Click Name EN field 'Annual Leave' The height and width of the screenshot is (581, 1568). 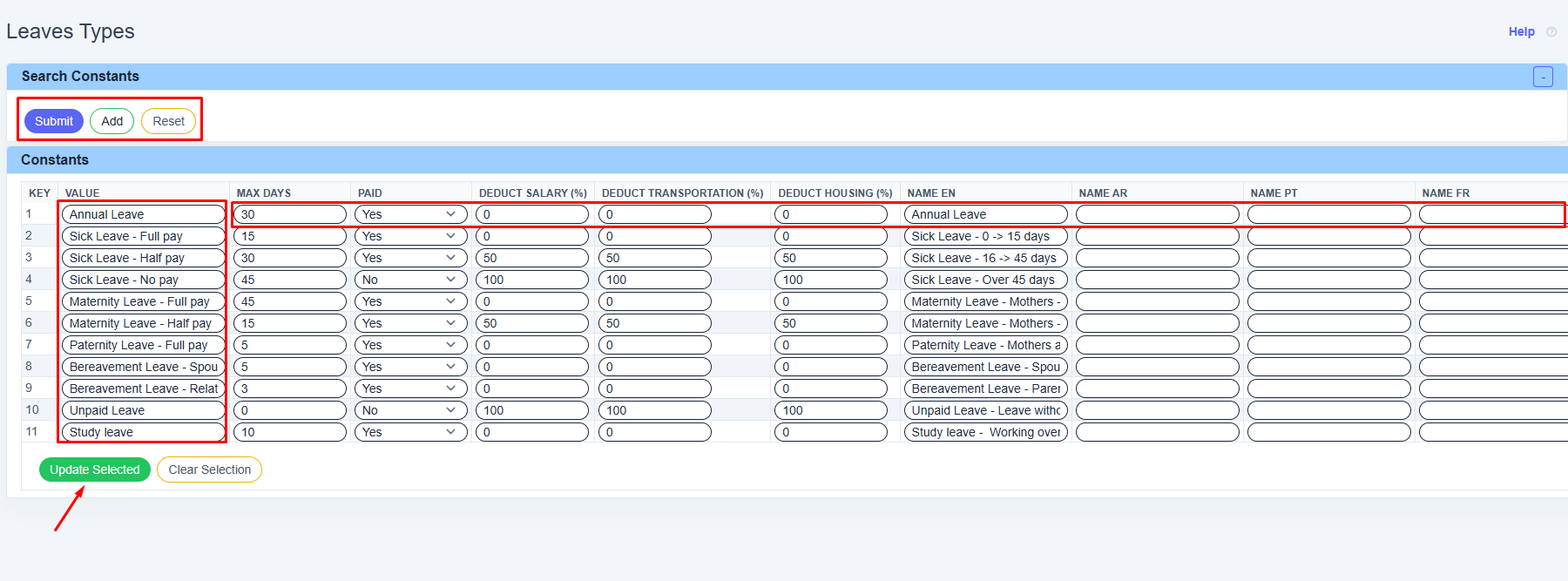point(986,214)
